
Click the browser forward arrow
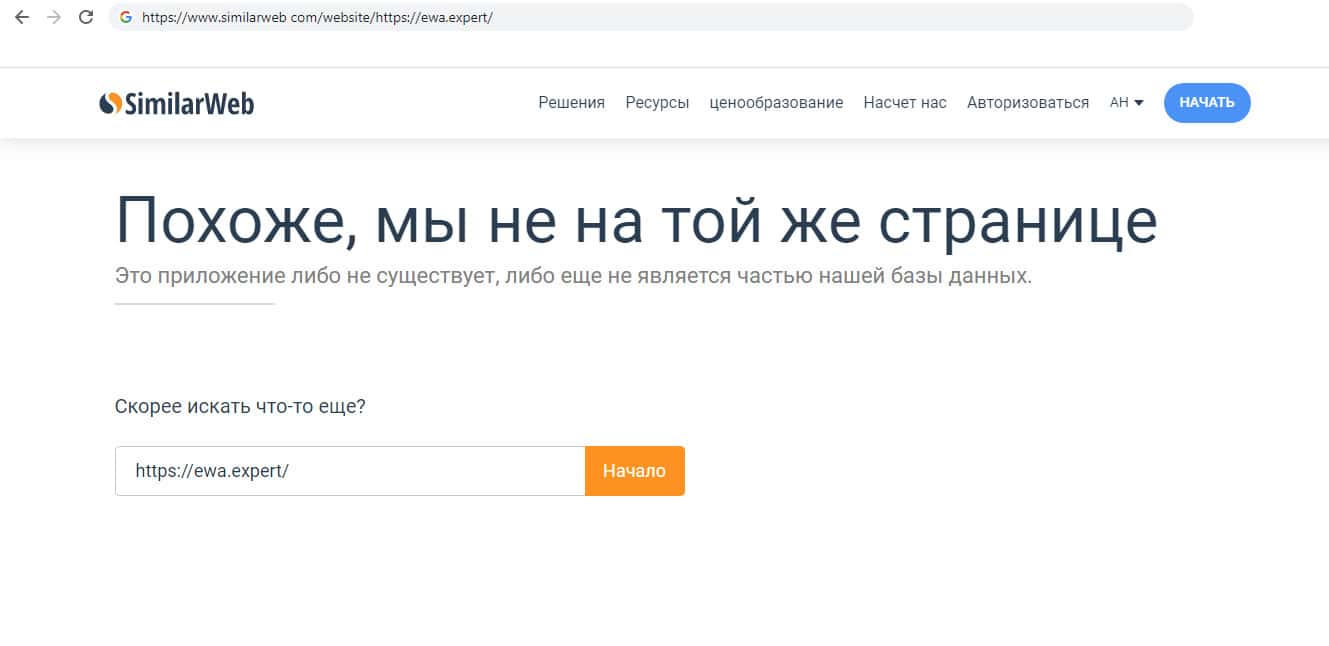[53, 17]
